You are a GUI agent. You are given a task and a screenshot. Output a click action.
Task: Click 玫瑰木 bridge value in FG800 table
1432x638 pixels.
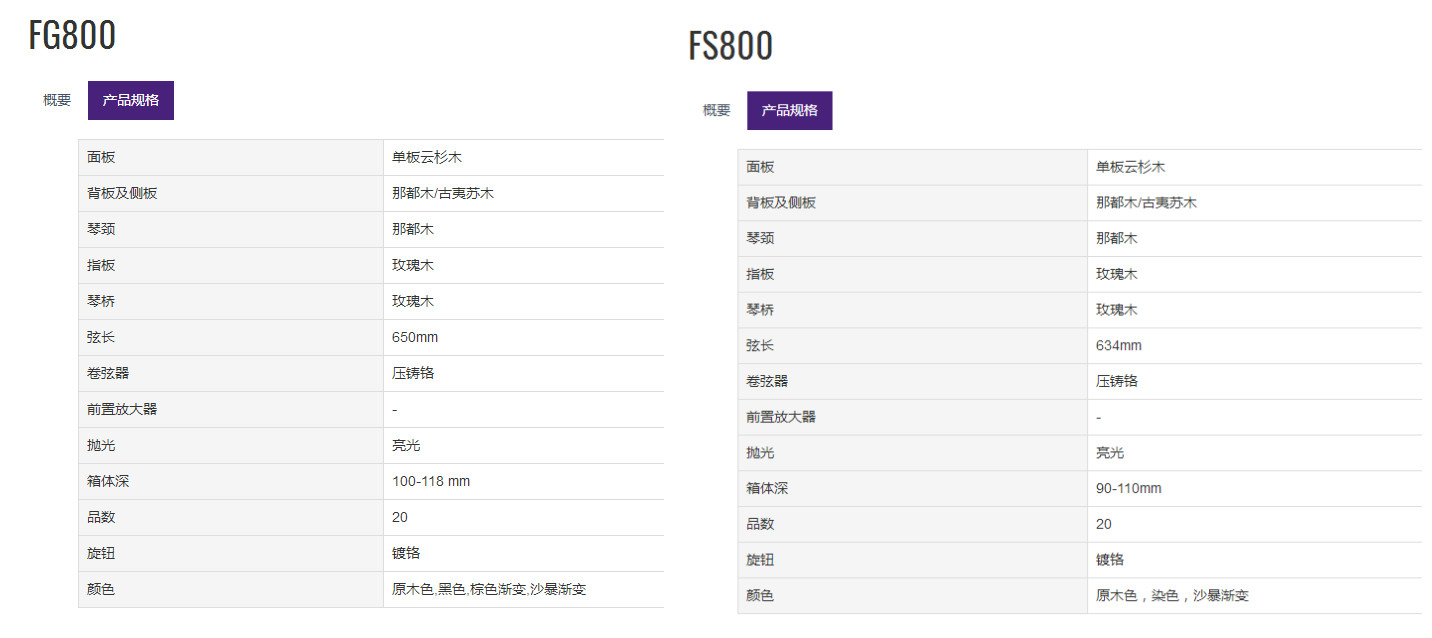tap(413, 301)
